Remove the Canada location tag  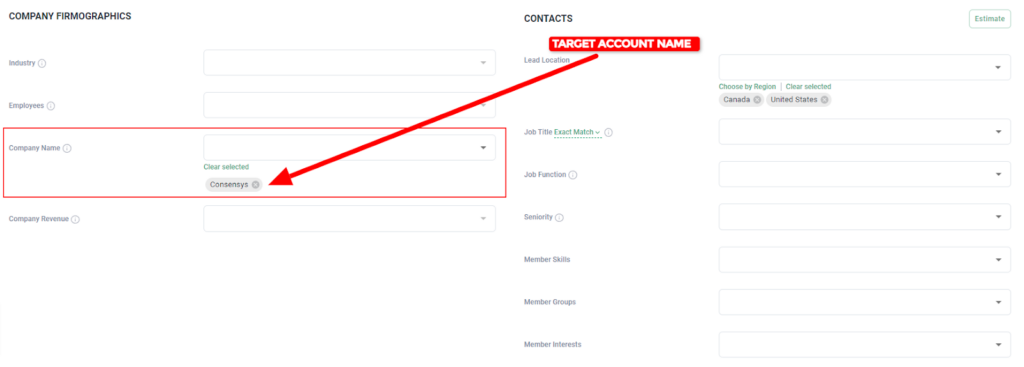(757, 100)
